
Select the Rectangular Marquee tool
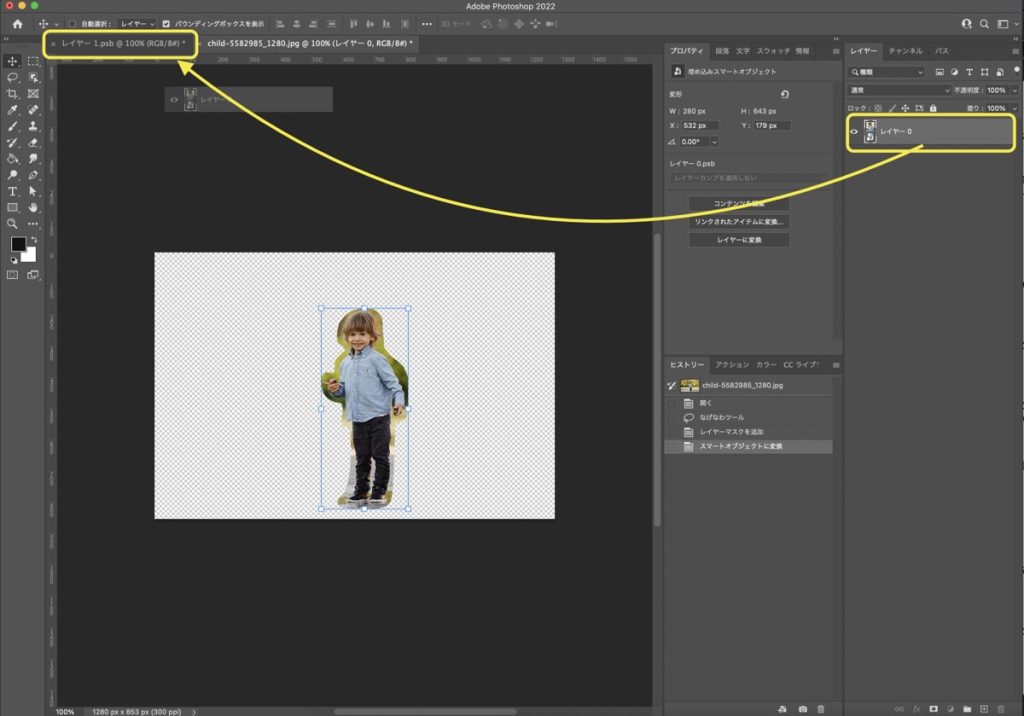(x=33, y=61)
